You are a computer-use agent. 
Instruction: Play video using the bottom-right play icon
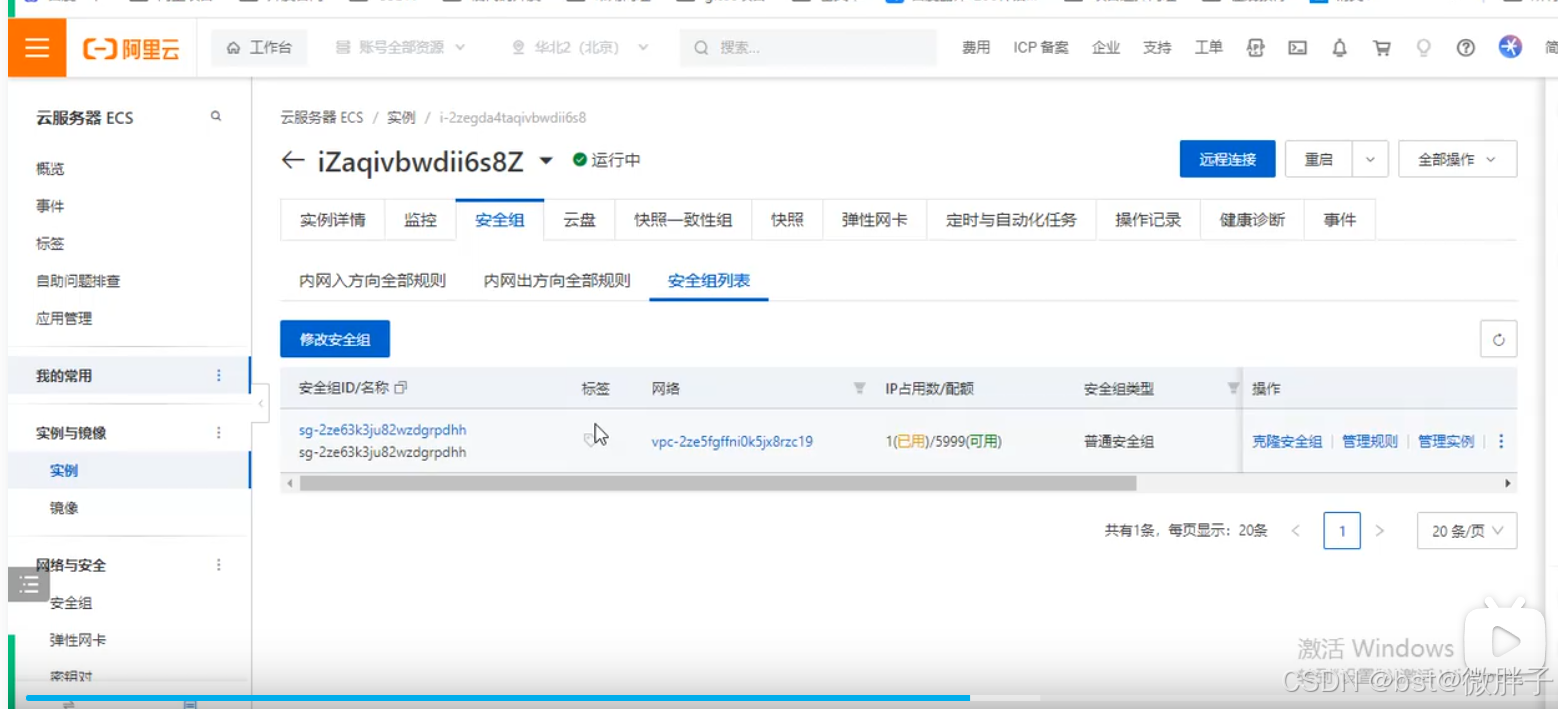(1504, 640)
